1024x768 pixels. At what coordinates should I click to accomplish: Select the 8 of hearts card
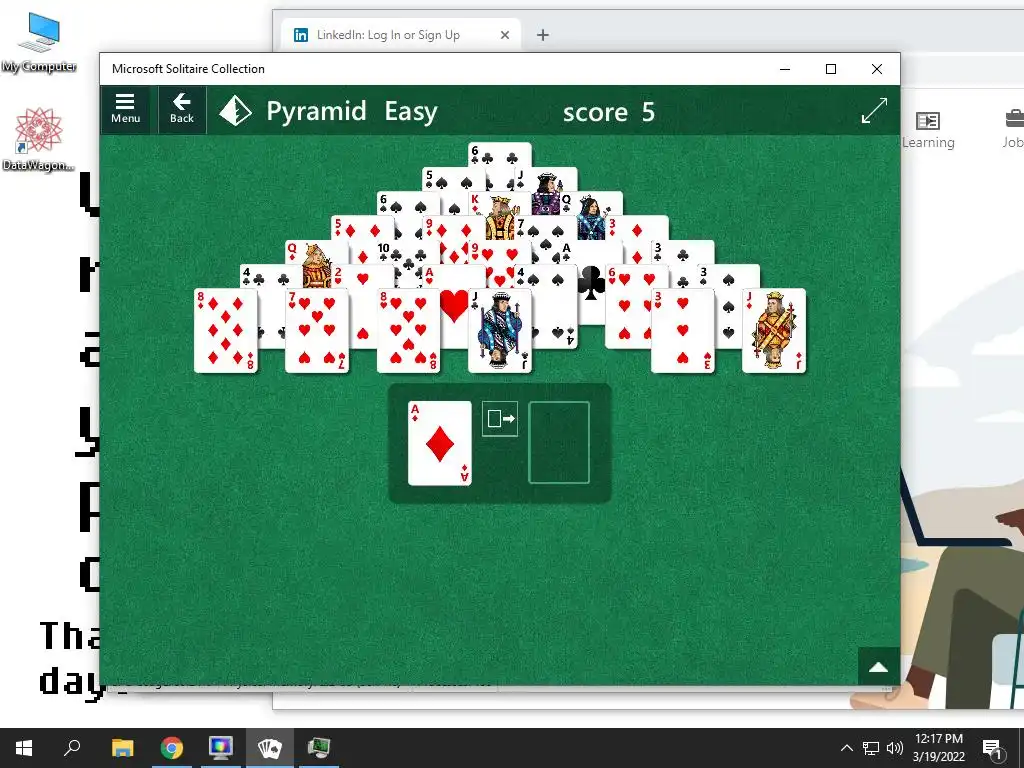pyautogui.click(x=408, y=331)
